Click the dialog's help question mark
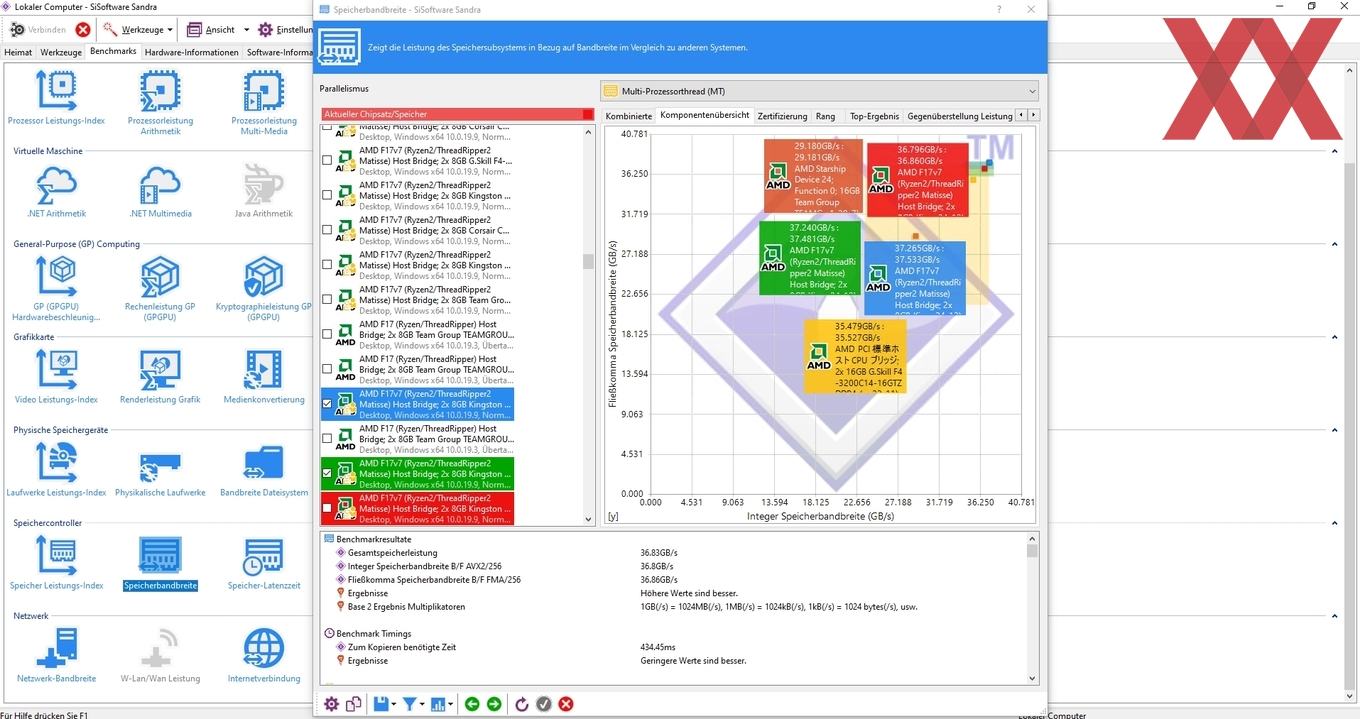This screenshot has width=1360, height=719. pos(999,9)
